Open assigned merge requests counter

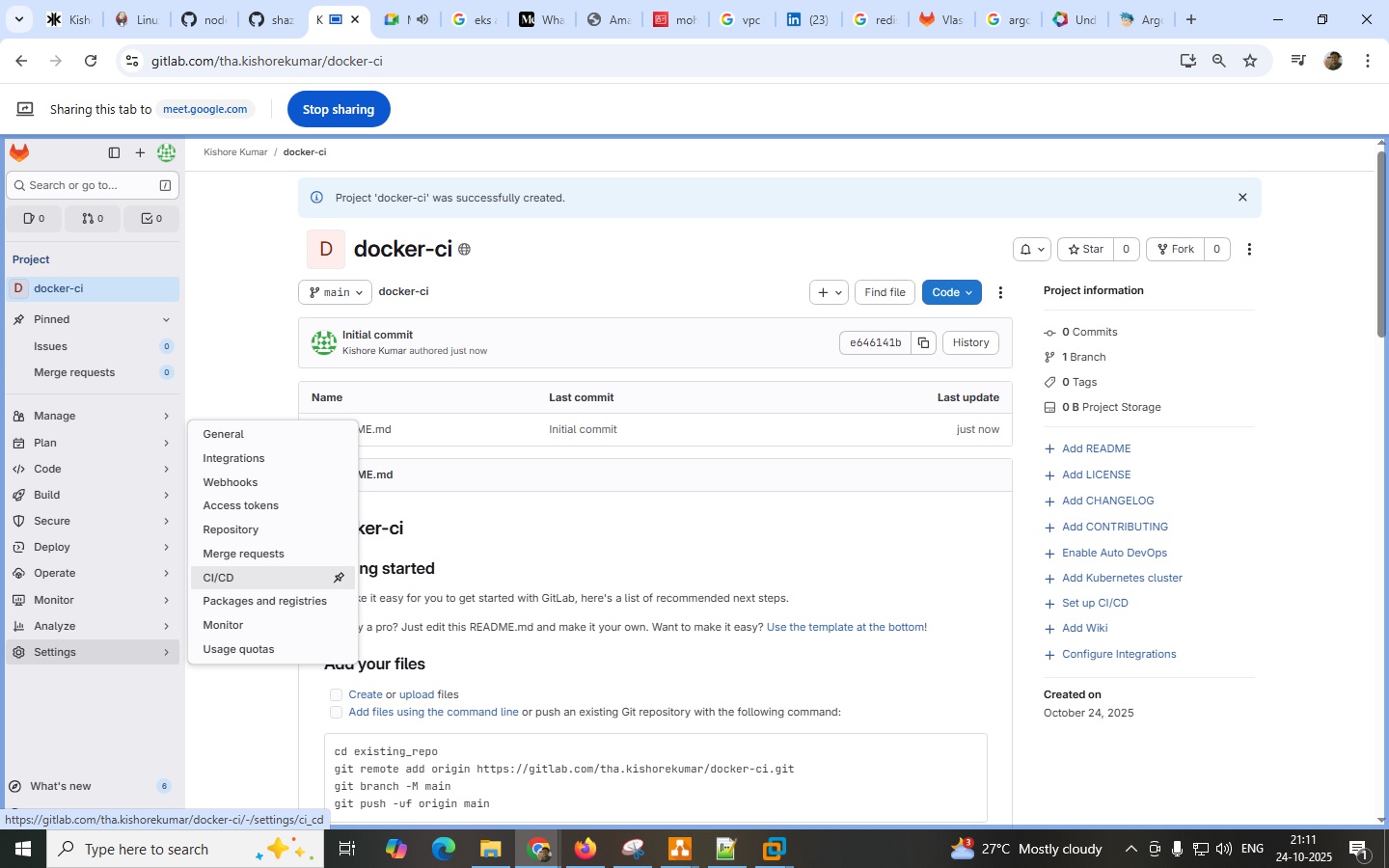coord(93,219)
